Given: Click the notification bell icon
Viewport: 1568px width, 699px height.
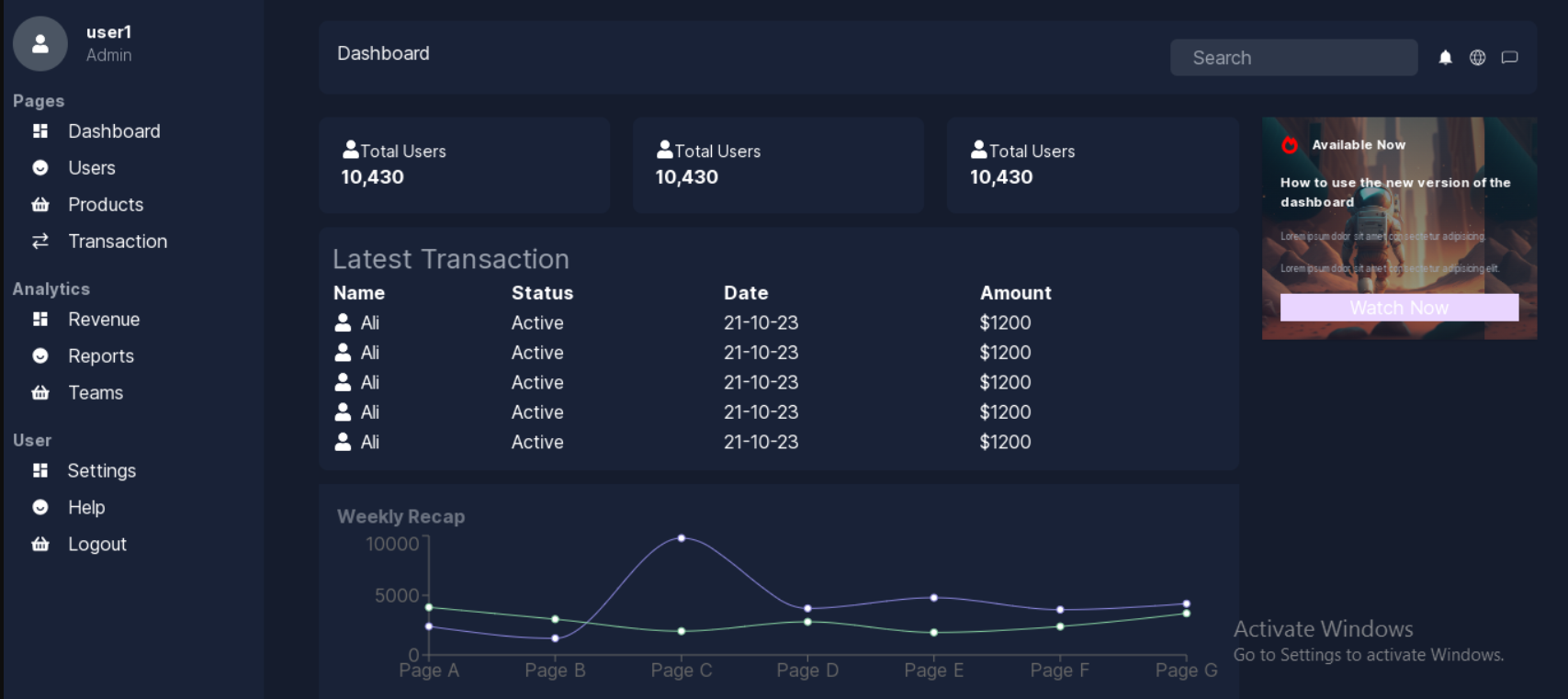Looking at the screenshot, I should (1445, 58).
